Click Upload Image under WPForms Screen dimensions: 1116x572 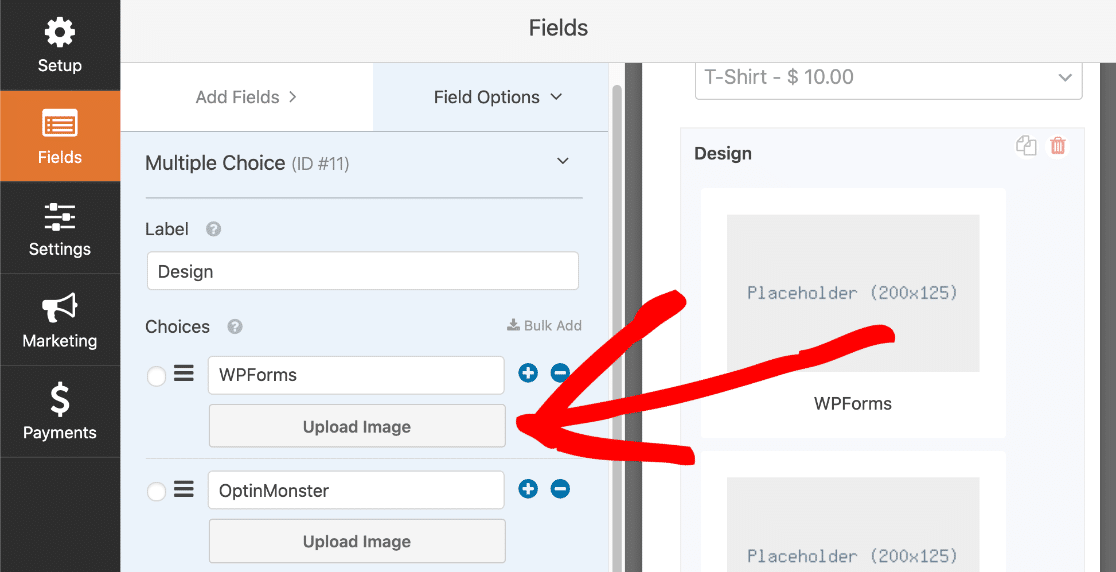pyautogui.click(x=357, y=426)
